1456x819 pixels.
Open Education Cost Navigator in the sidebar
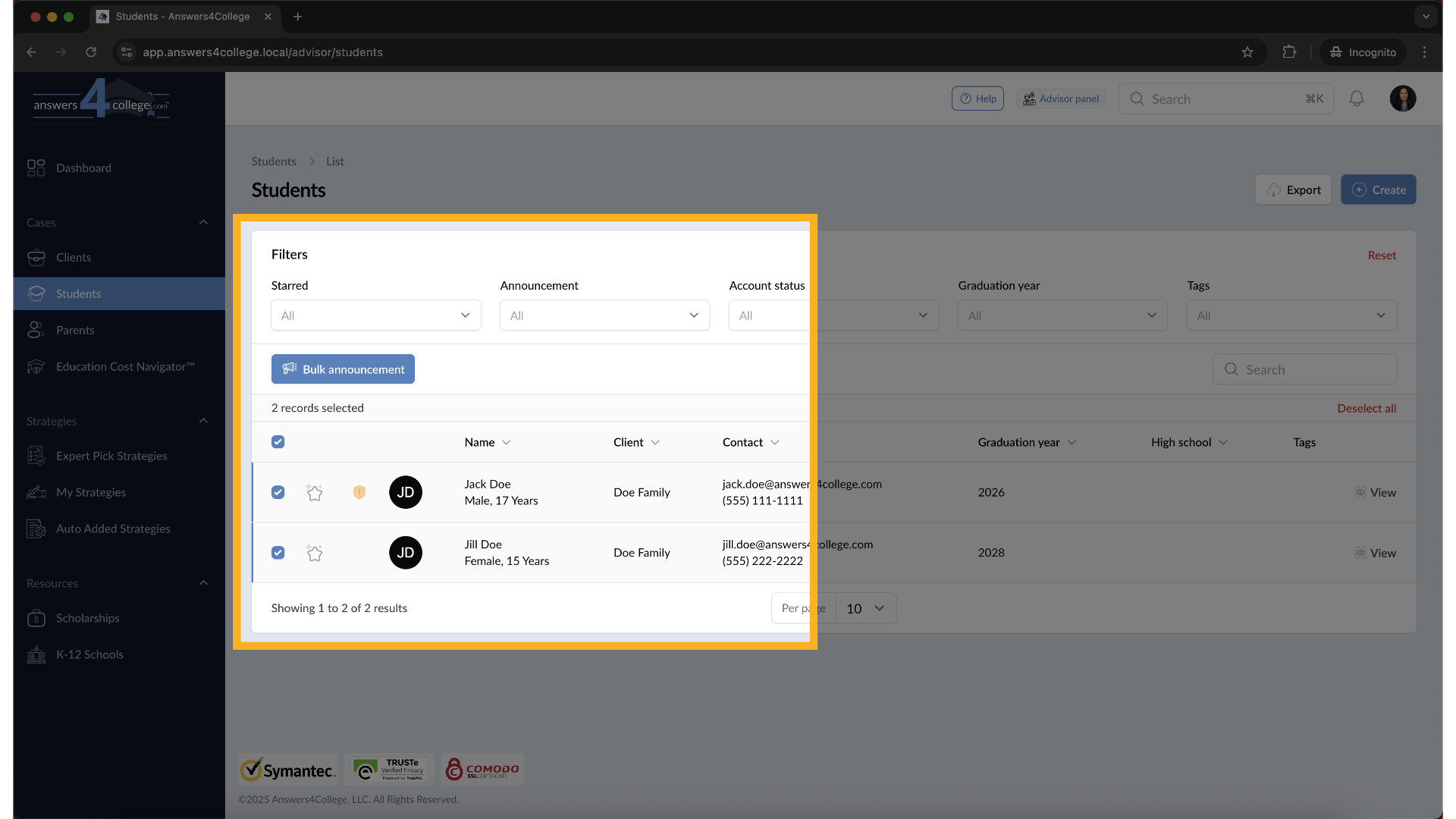(x=125, y=366)
